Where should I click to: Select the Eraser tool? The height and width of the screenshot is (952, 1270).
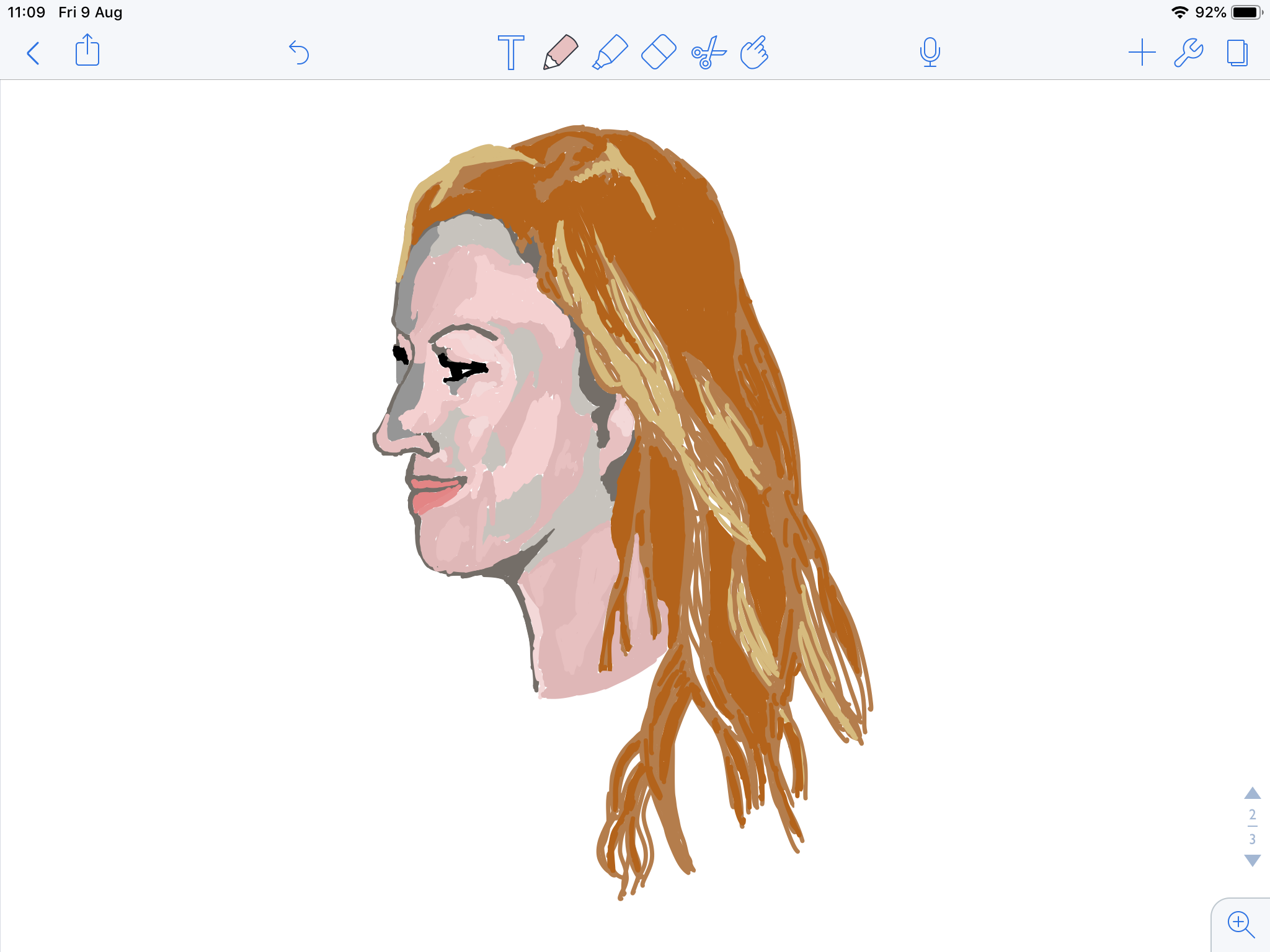(658, 53)
